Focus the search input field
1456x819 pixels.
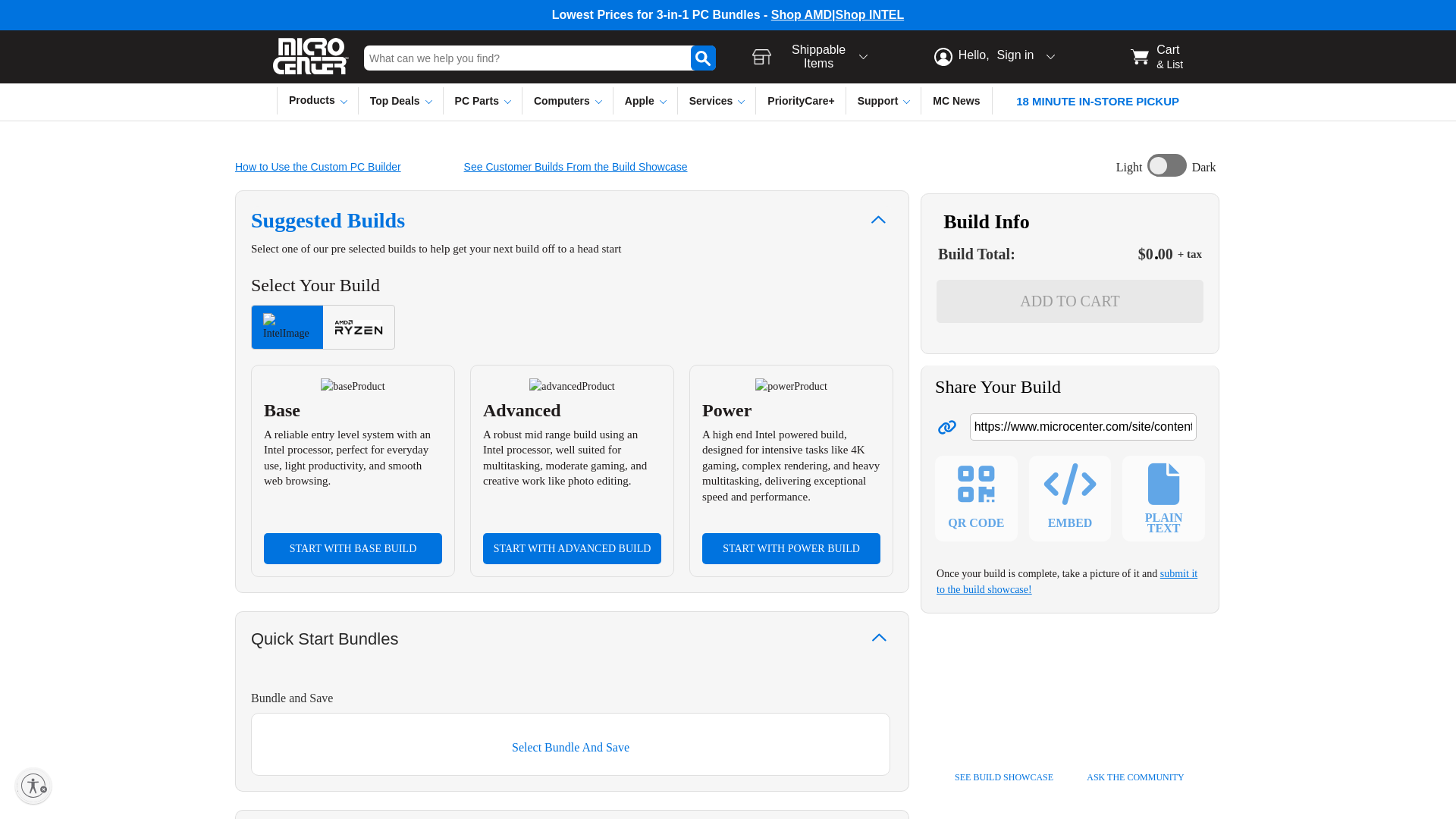point(527,58)
